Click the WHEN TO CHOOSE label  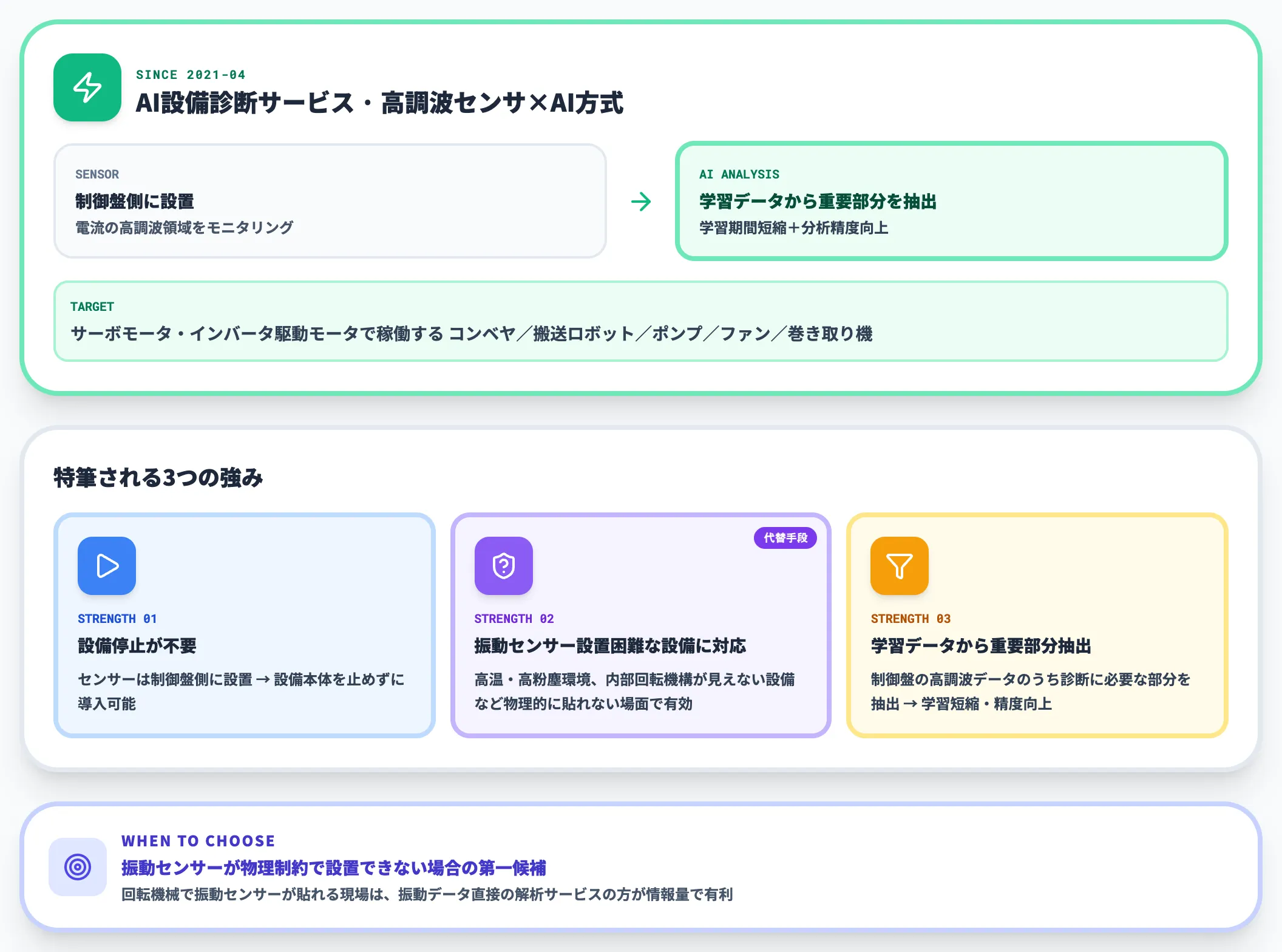pyautogui.click(x=198, y=841)
